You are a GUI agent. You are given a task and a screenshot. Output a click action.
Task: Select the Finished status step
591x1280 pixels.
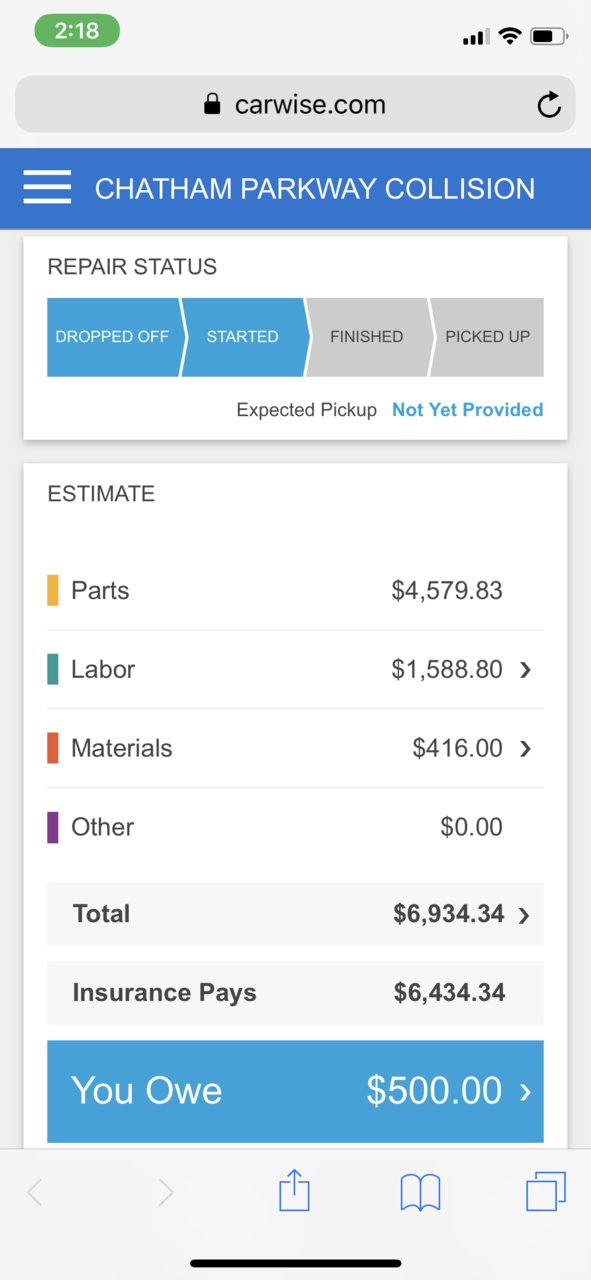[x=367, y=337]
